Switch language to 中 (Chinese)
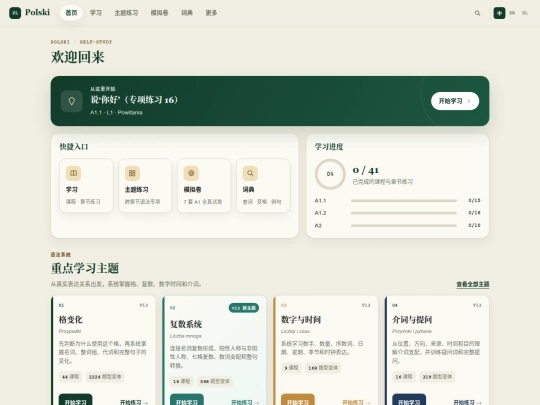This screenshot has width=540, height=405. point(499,13)
